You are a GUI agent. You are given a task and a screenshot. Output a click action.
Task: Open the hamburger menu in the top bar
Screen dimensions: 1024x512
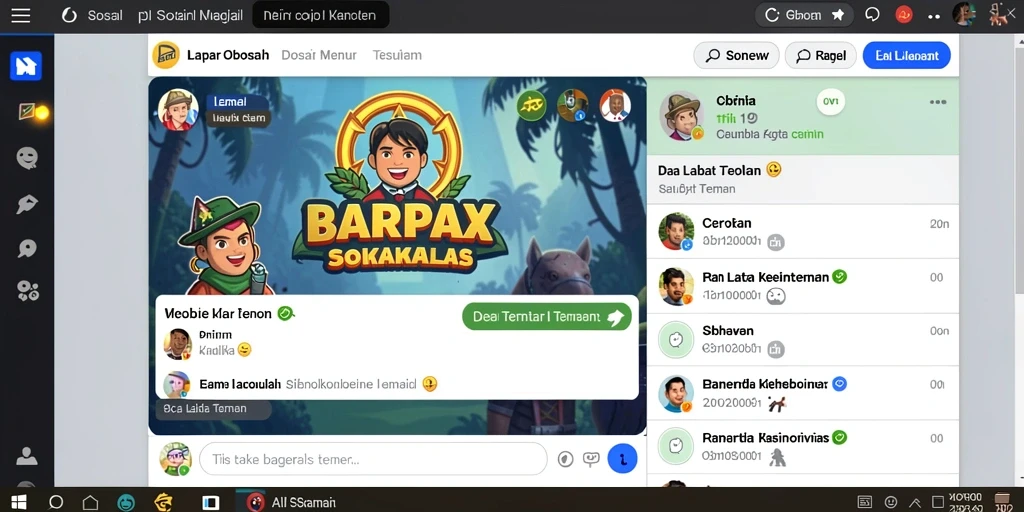tap(20, 15)
